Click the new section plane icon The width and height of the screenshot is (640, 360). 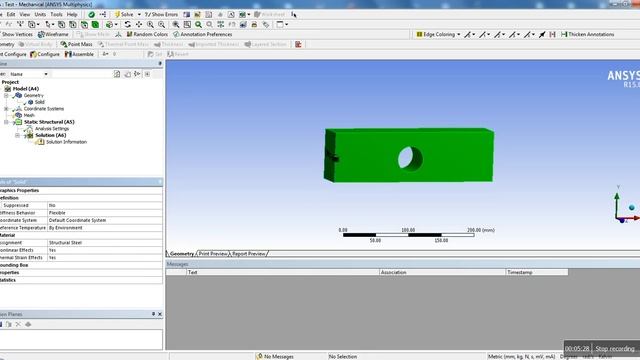coord(1,324)
